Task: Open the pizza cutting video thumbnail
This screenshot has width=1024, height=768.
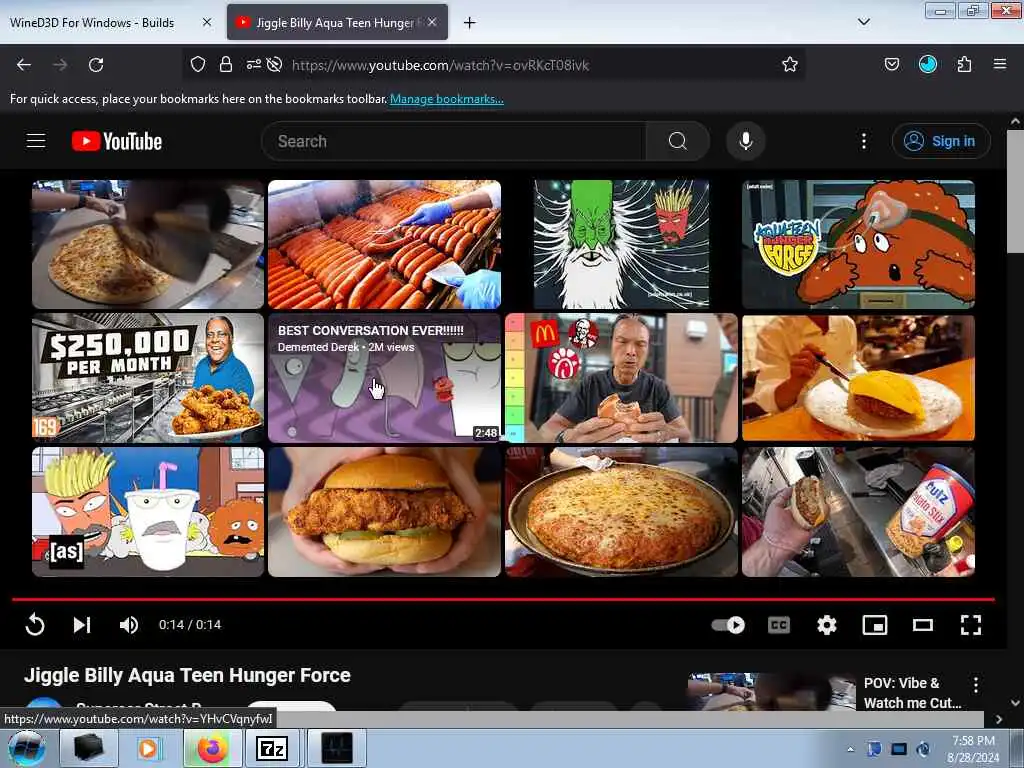Action: click(148, 244)
